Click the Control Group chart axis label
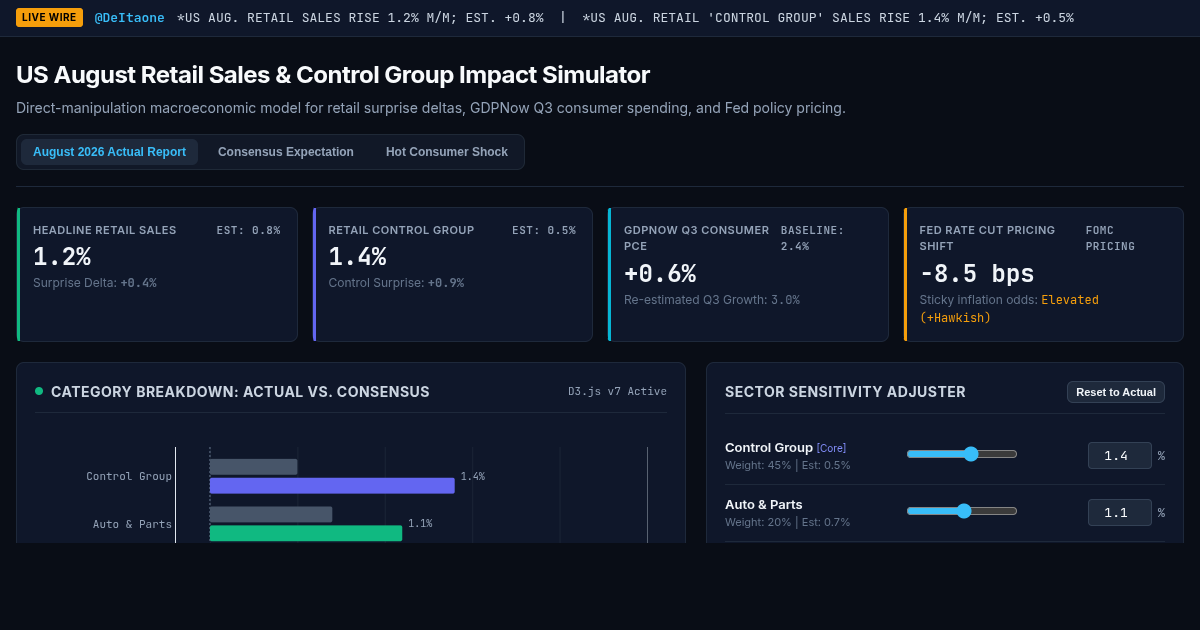The height and width of the screenshot is (630, 1200). point(129,476)
